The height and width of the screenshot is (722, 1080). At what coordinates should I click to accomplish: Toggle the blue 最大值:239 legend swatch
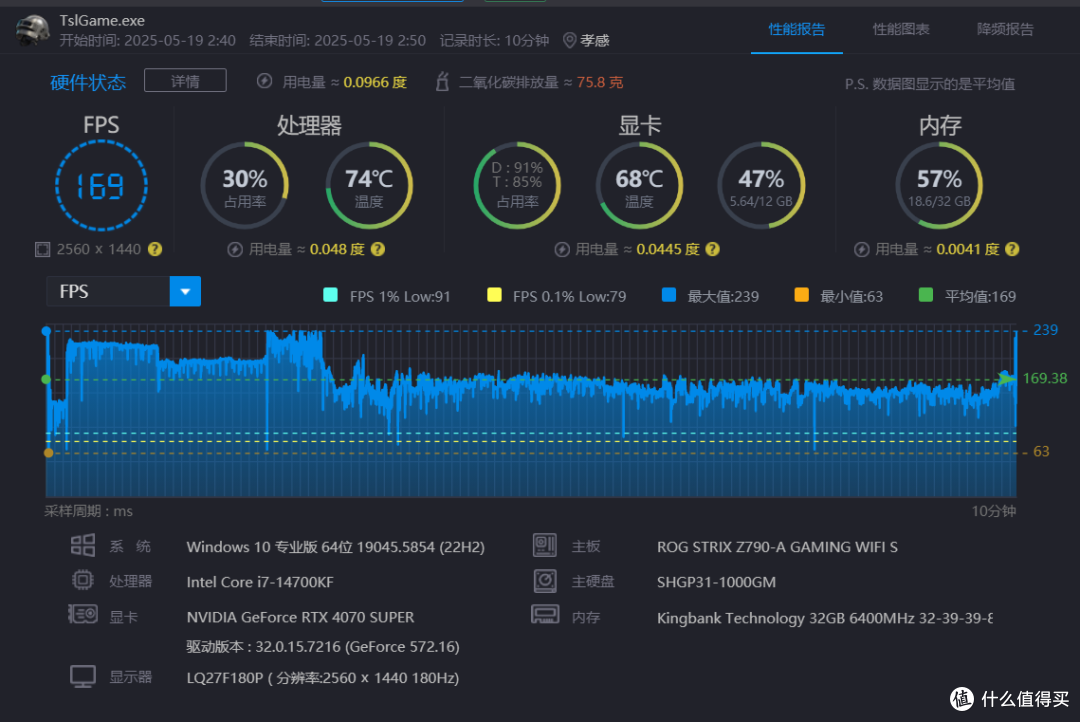click(668, 296)
